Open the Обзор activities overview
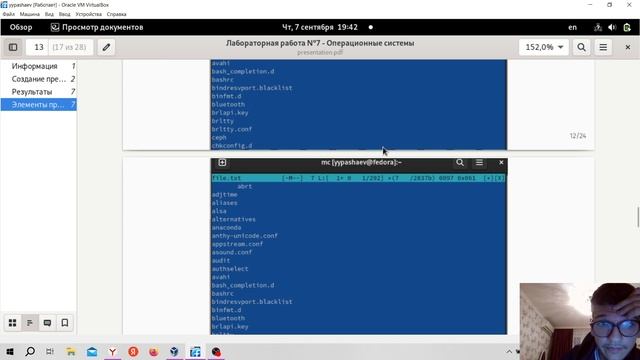Viewport: 640px width, 360px height. 21,27
